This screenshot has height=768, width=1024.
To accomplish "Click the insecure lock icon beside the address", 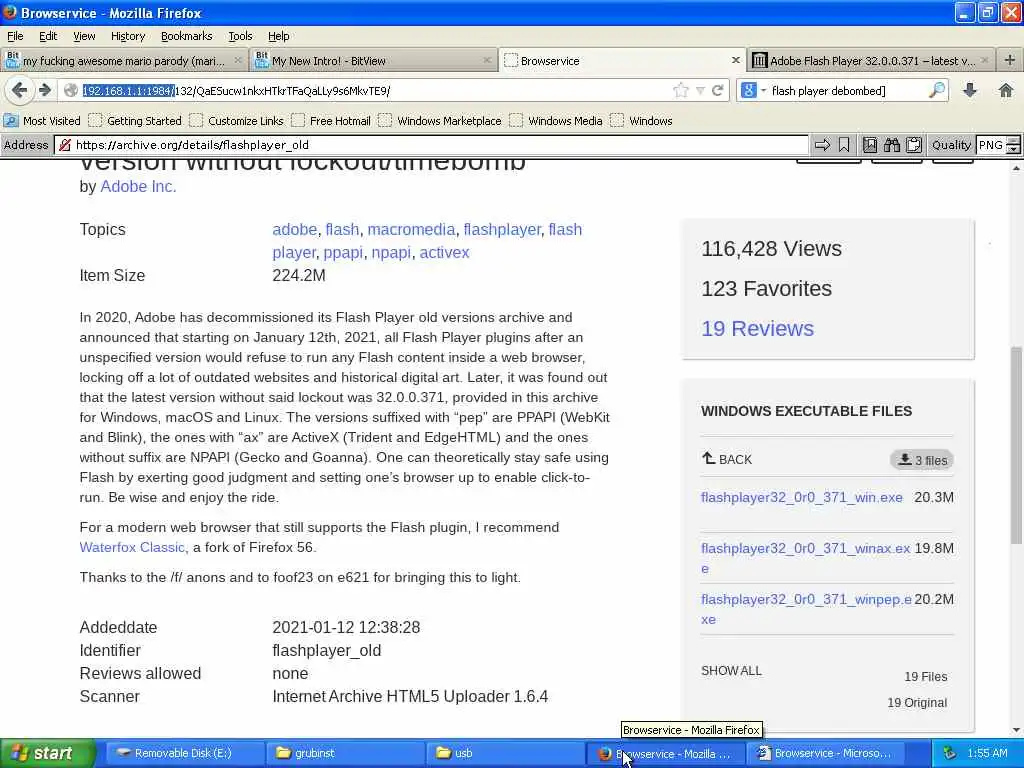I will click(65, 145).
